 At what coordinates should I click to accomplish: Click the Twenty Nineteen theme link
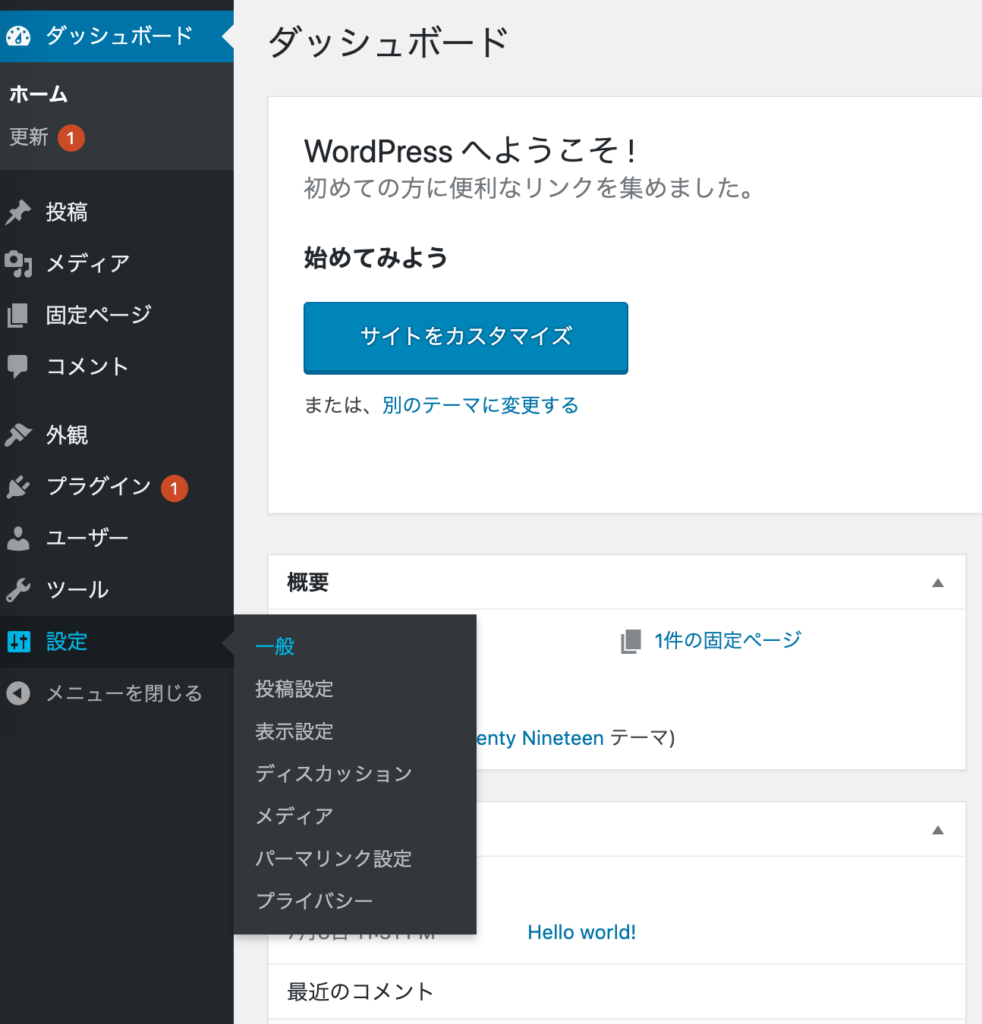pyautogui.click(x=540, y=738)
